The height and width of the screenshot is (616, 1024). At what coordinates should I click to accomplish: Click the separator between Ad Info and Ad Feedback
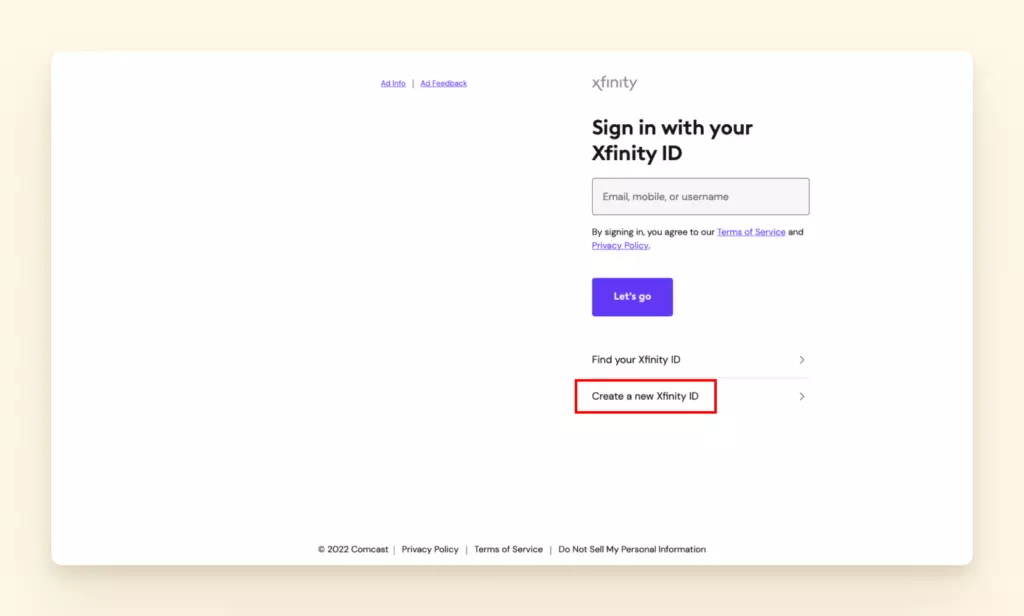click(413, 84)
